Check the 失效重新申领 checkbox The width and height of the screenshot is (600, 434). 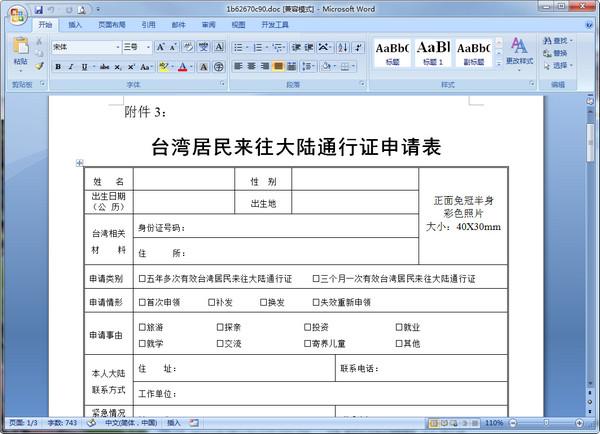pyautogui.click(x=316, y=302)
